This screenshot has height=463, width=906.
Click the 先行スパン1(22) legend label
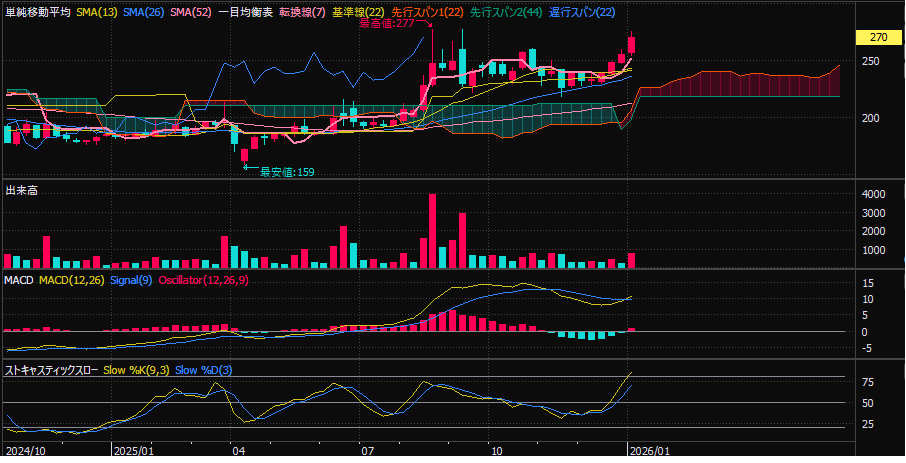427,11
